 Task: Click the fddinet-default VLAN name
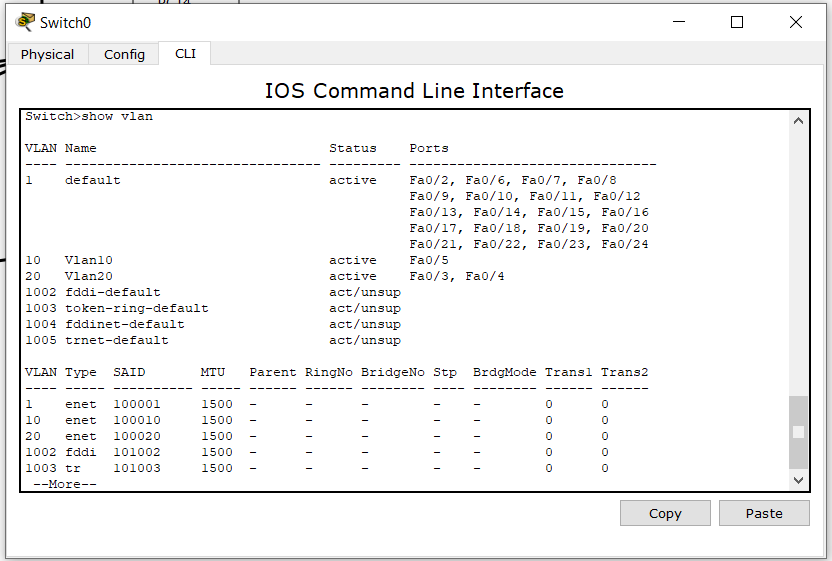tap(125, 324)
